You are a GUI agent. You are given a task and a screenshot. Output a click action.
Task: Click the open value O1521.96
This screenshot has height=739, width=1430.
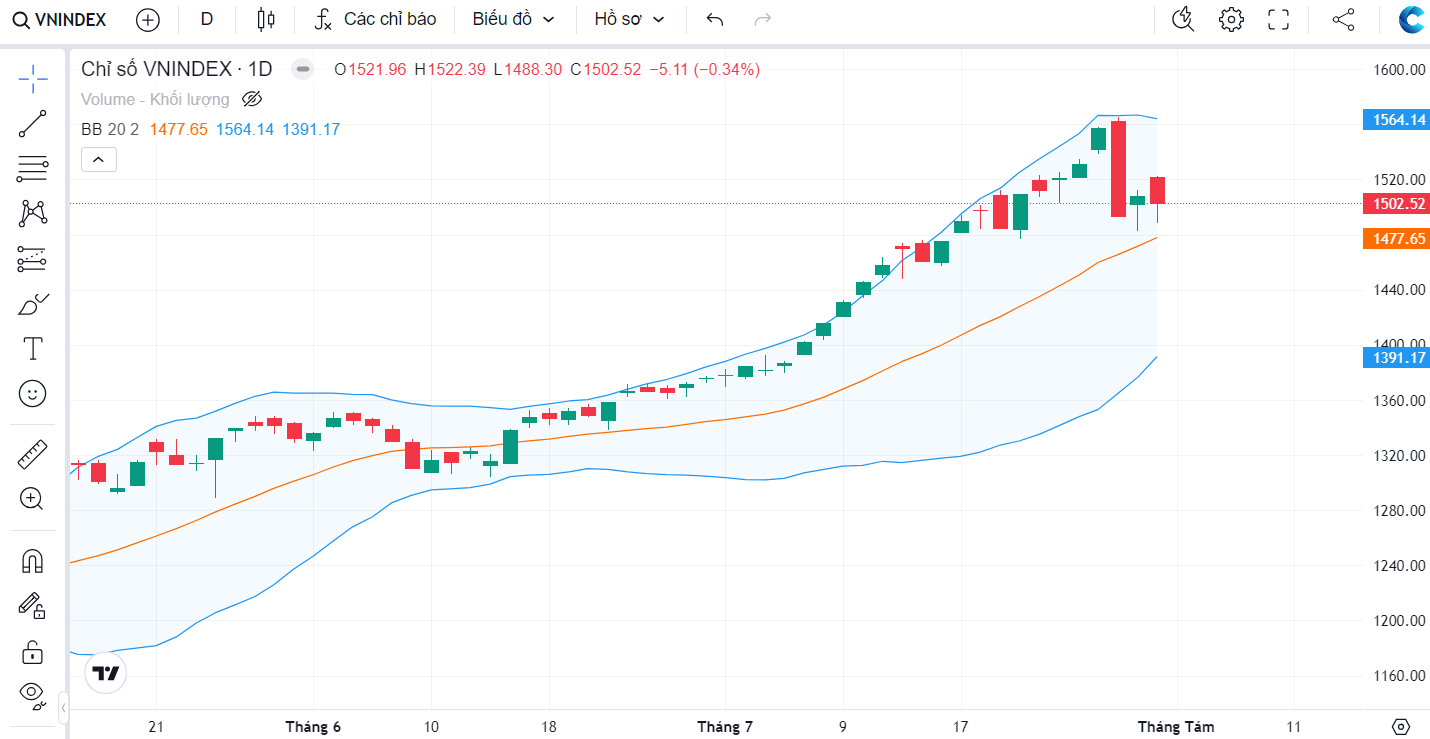pyautogui.click(x=370, y=69)
